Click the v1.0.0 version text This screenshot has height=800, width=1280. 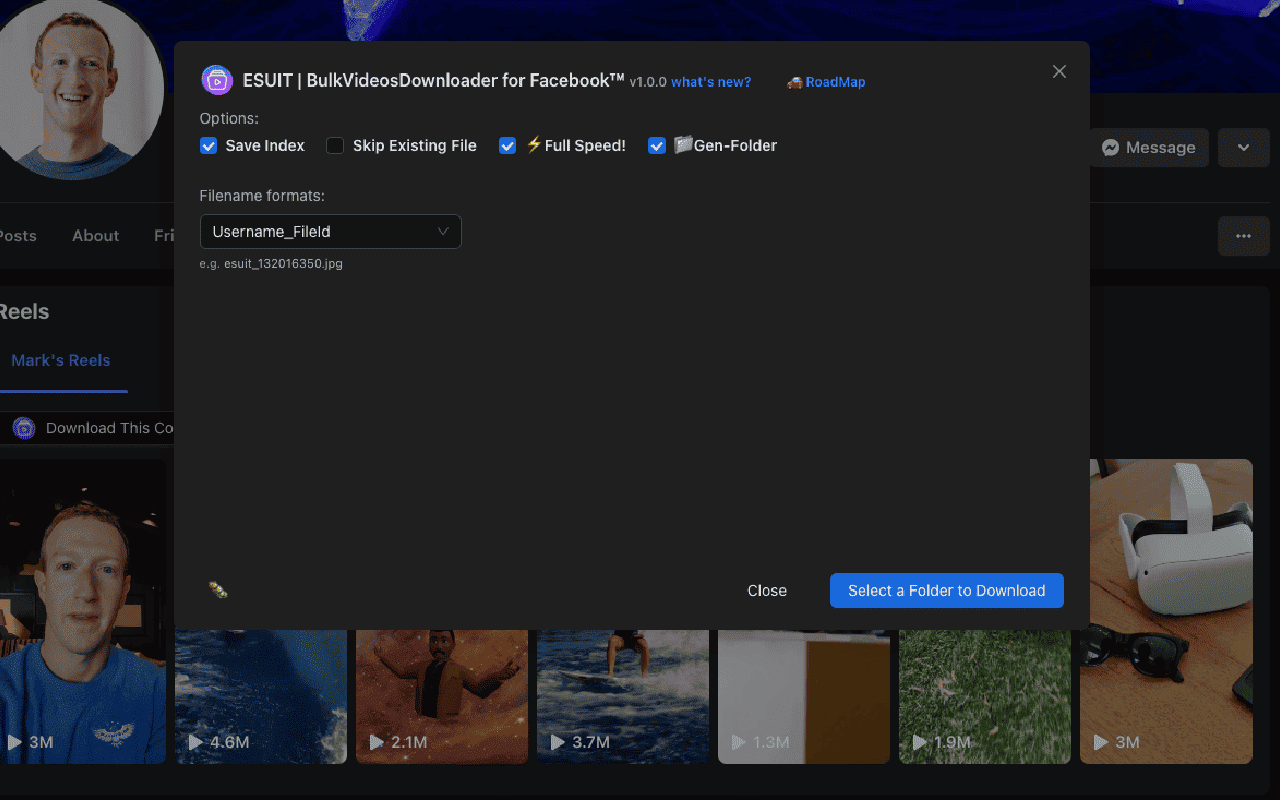(x=648, y=82)
